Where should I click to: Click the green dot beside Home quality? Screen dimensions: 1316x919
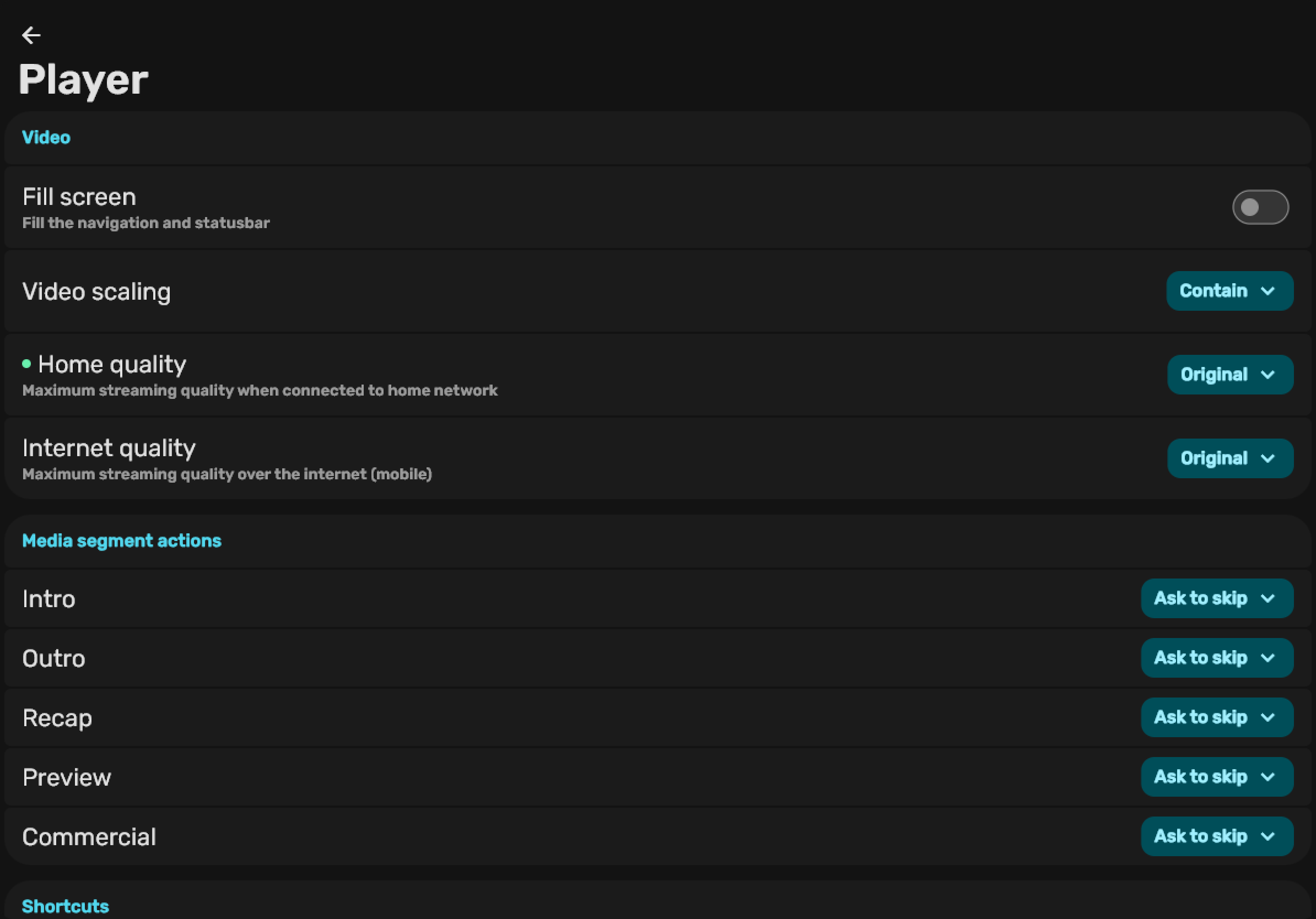click(x=26, y=364)
